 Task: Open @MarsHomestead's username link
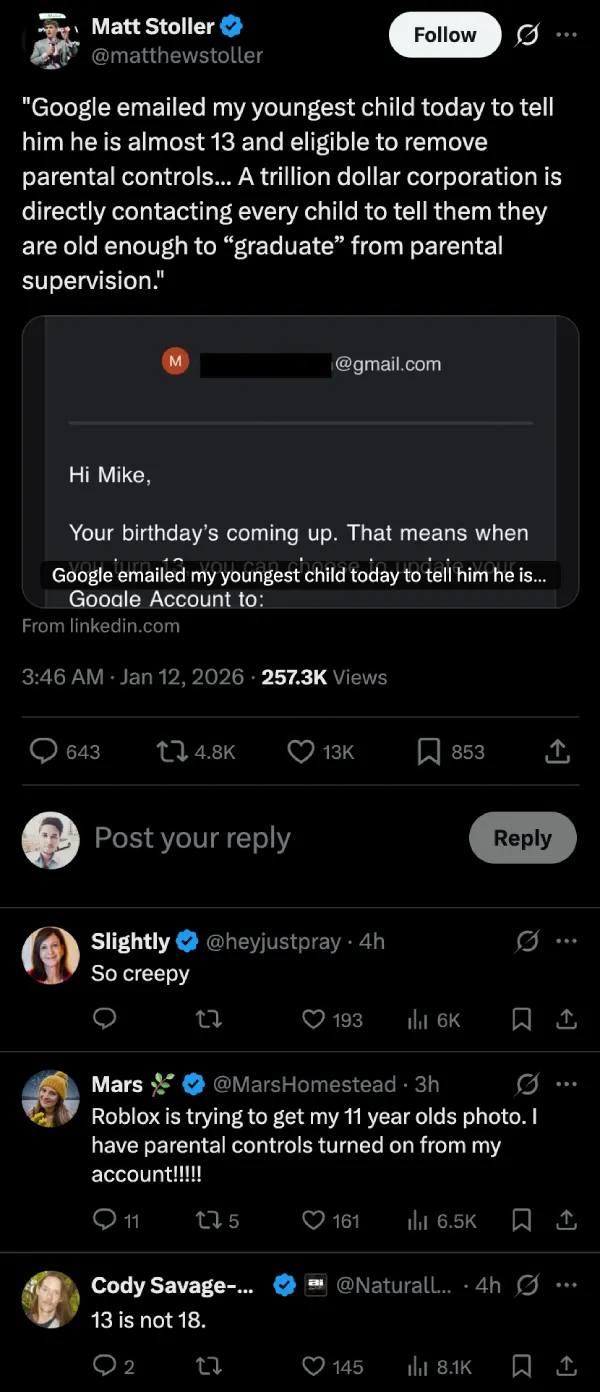tap(302, 1083)
